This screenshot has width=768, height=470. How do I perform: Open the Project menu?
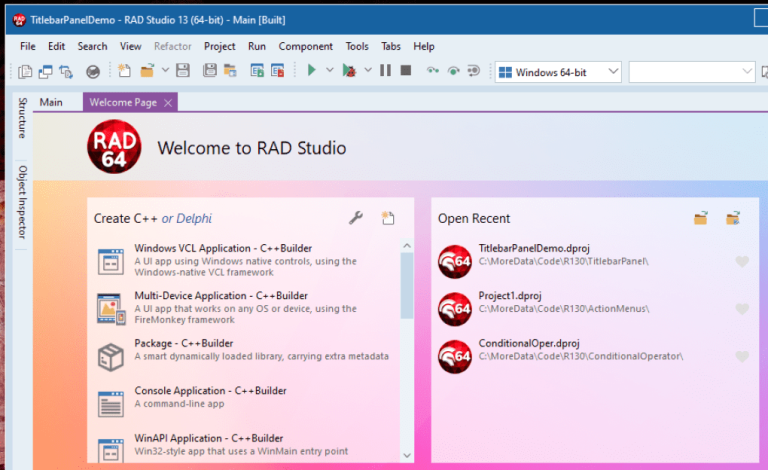pos(219,46)
